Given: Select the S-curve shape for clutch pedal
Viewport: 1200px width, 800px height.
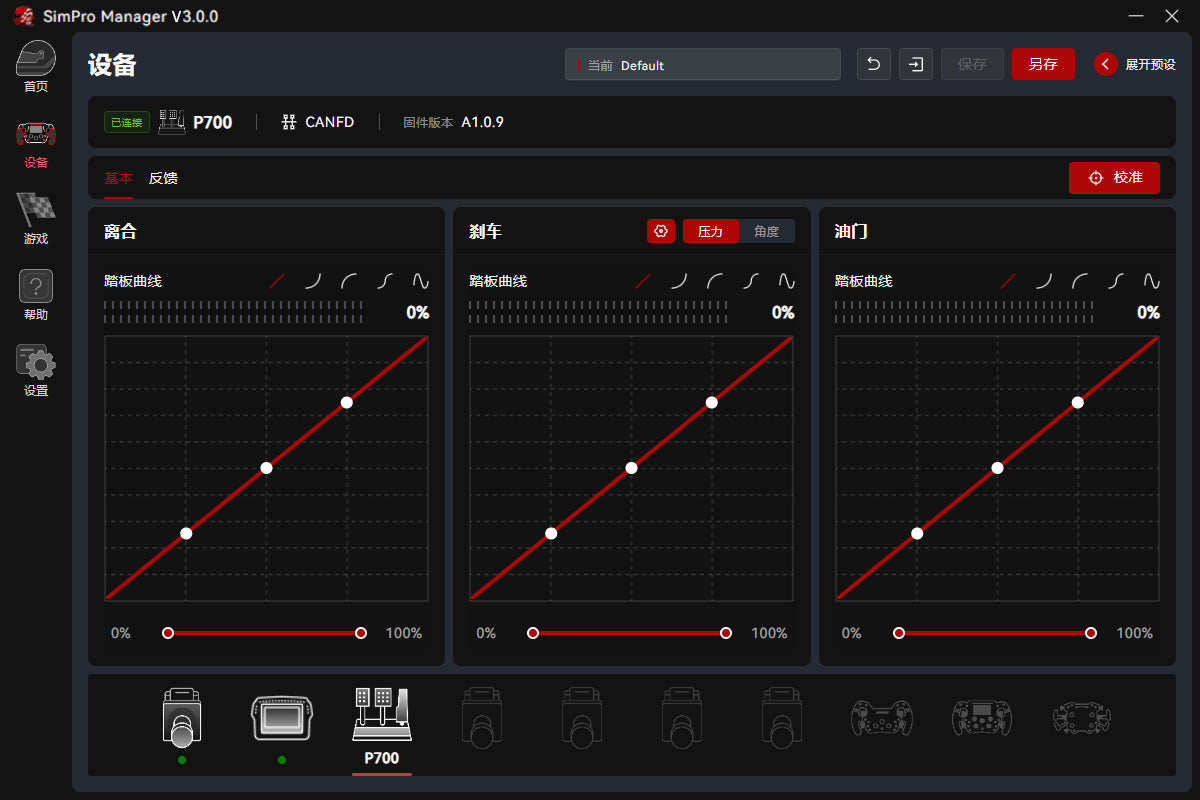Looking at the screenshot, I should tap(385, 281).
